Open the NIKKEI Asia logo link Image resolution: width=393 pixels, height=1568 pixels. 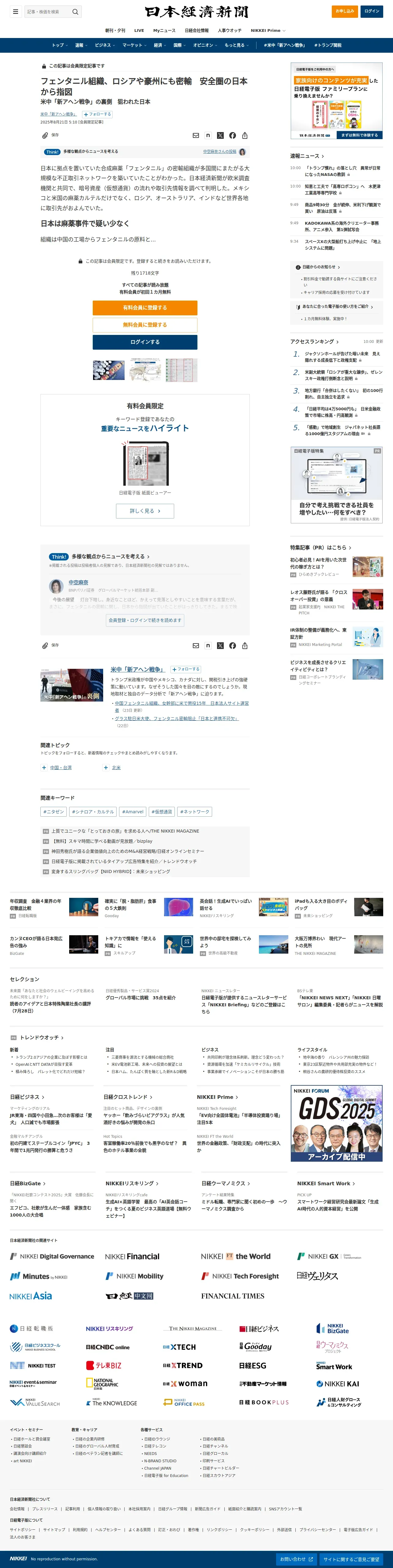tap(31, 1296)
